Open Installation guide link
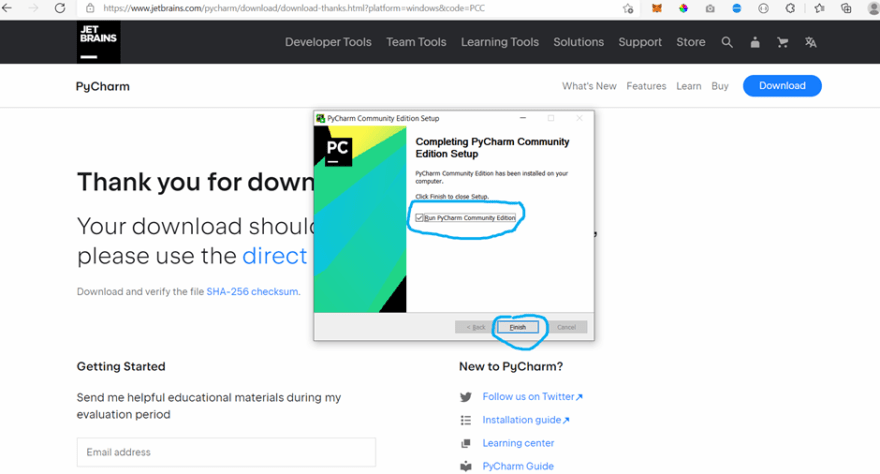The height and width of the screenshot is (474, 880). pyautogui.click(x=526, y=420)
